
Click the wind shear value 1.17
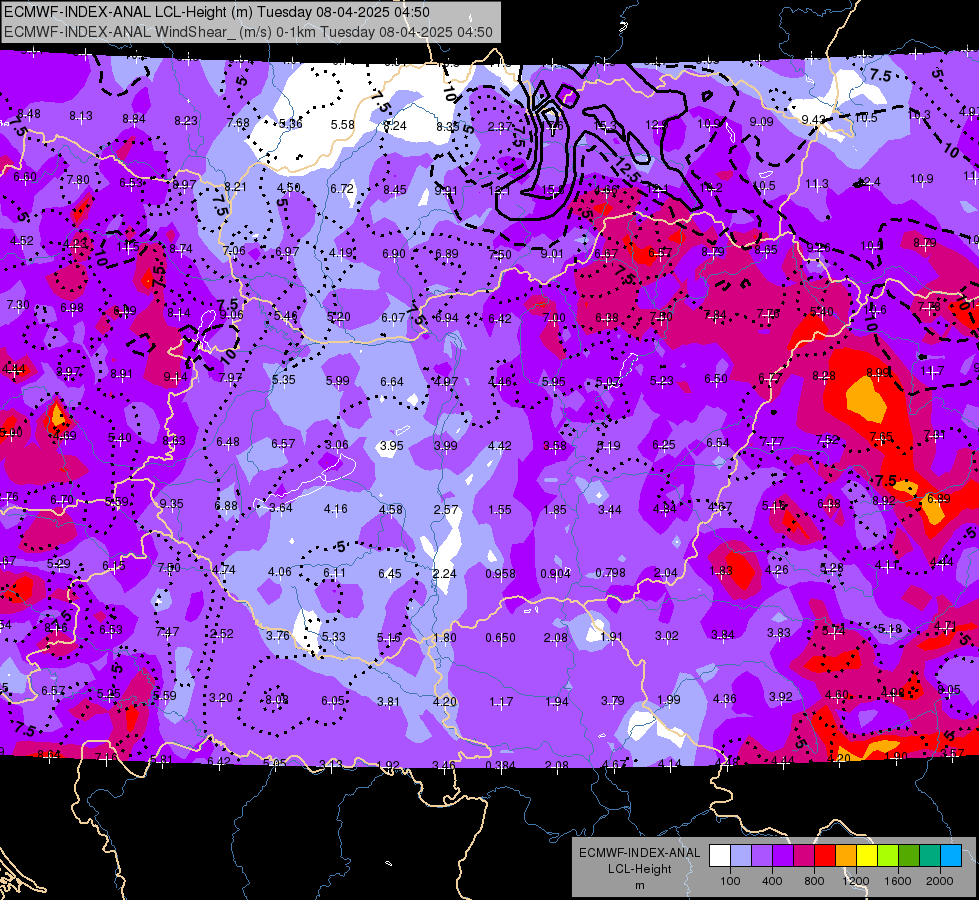501,702
